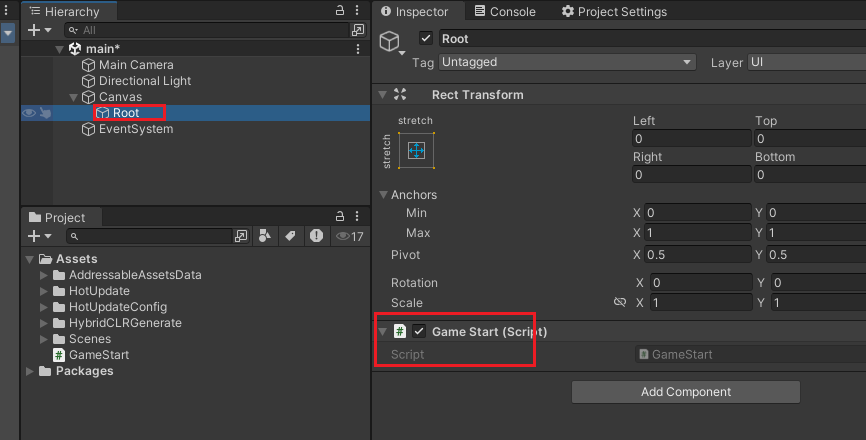Click the Add Component button
Screen dimensions: 866x440
click(x=686, y=392)
